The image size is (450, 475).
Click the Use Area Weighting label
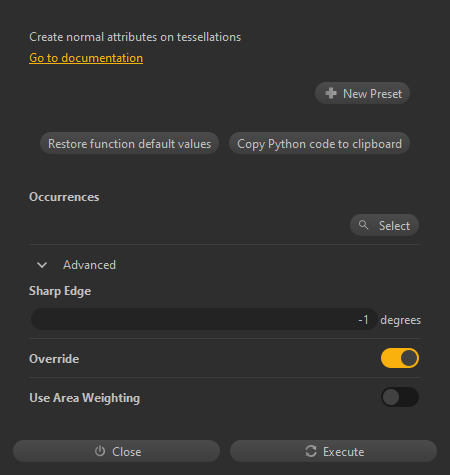(x=85, y=398)
